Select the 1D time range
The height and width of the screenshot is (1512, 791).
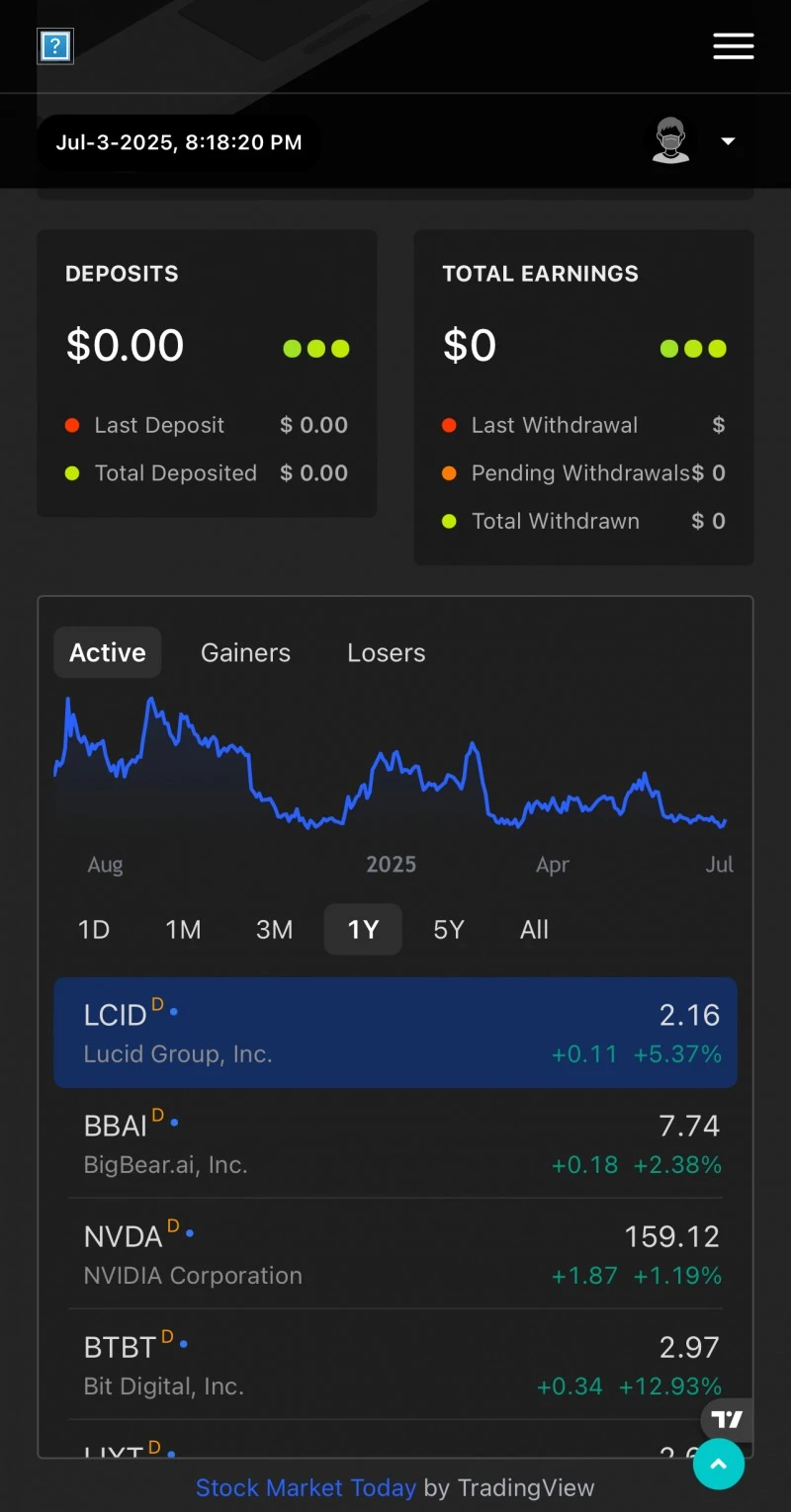pyautogui.click(x=94, y=929)
